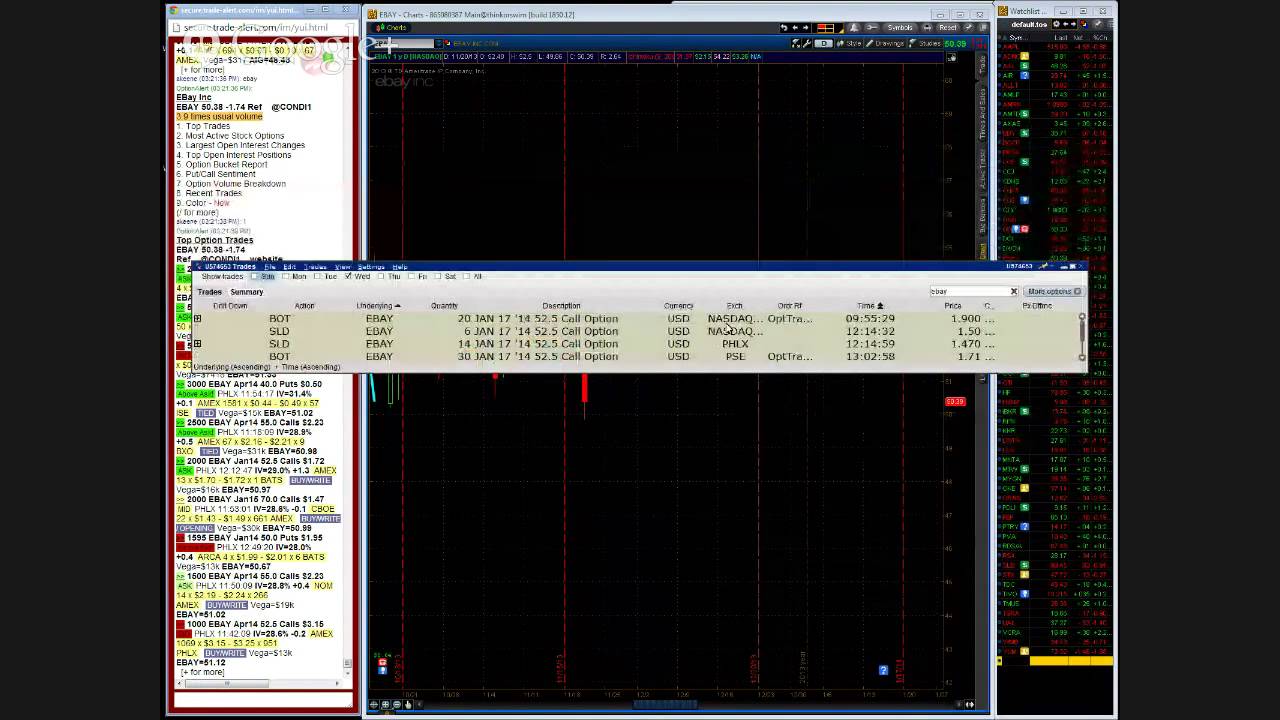The image size is (1280, 720).
Task: Open chart Style menu
Action: click(850, 44)
